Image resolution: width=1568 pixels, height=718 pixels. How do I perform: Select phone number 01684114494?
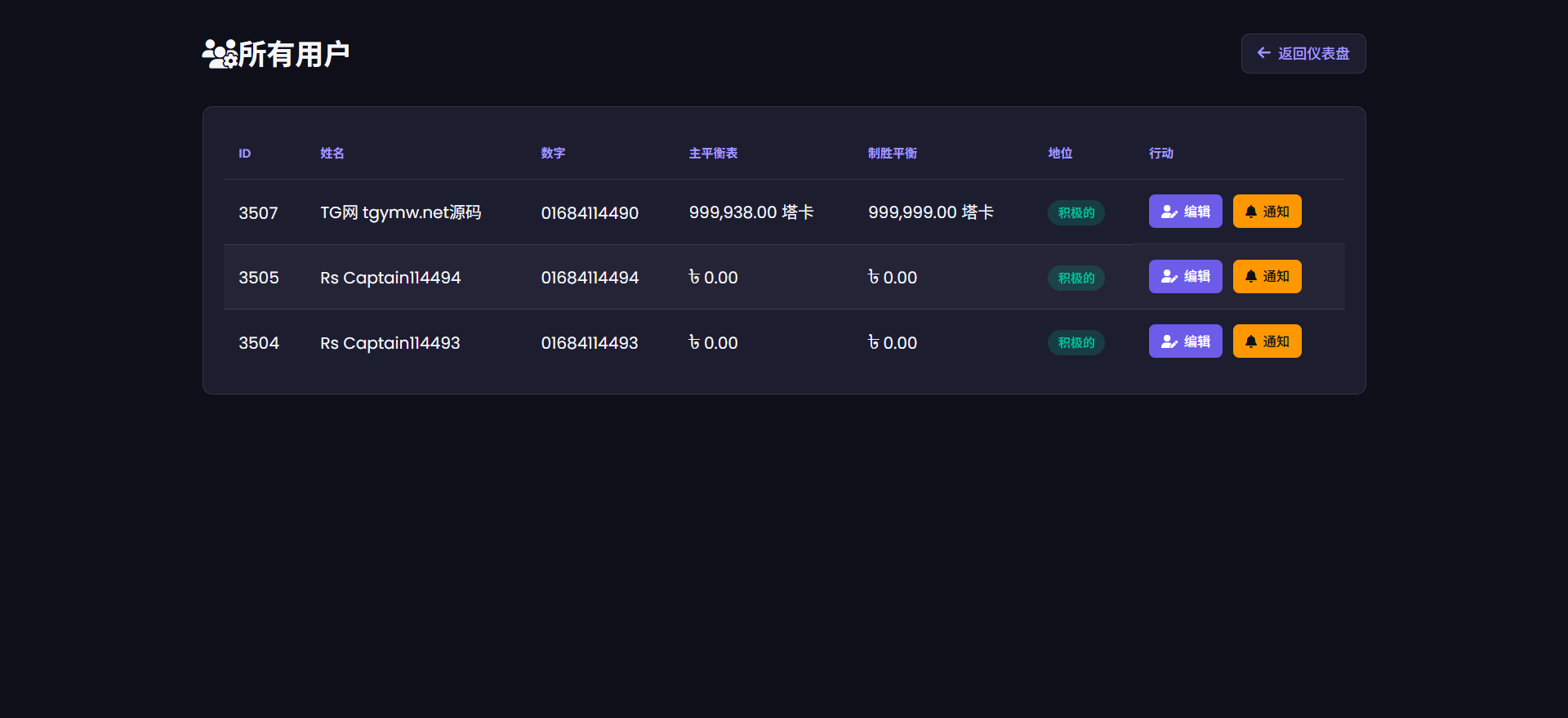click(590, 278)
